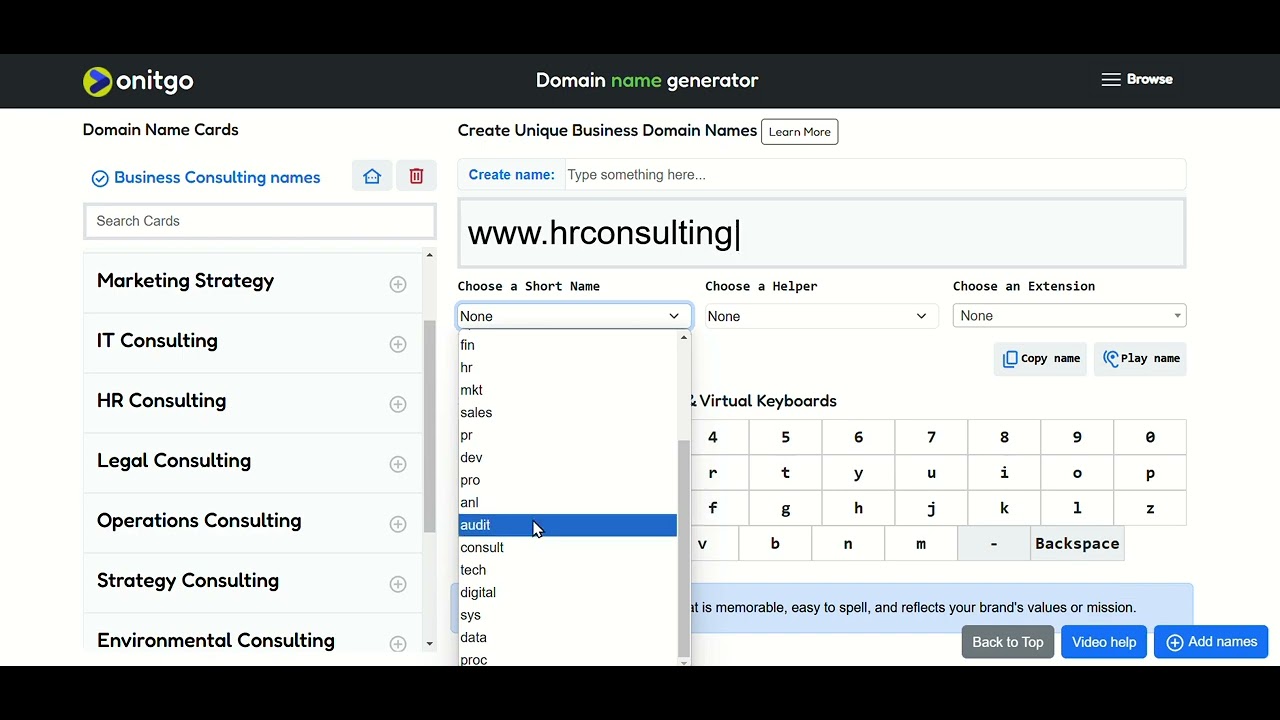Image resolution: width=1280 pixels, height=720 pixels.
Task: Tap the 'z' virtual keyboard key
Action: coord(1150,508)
